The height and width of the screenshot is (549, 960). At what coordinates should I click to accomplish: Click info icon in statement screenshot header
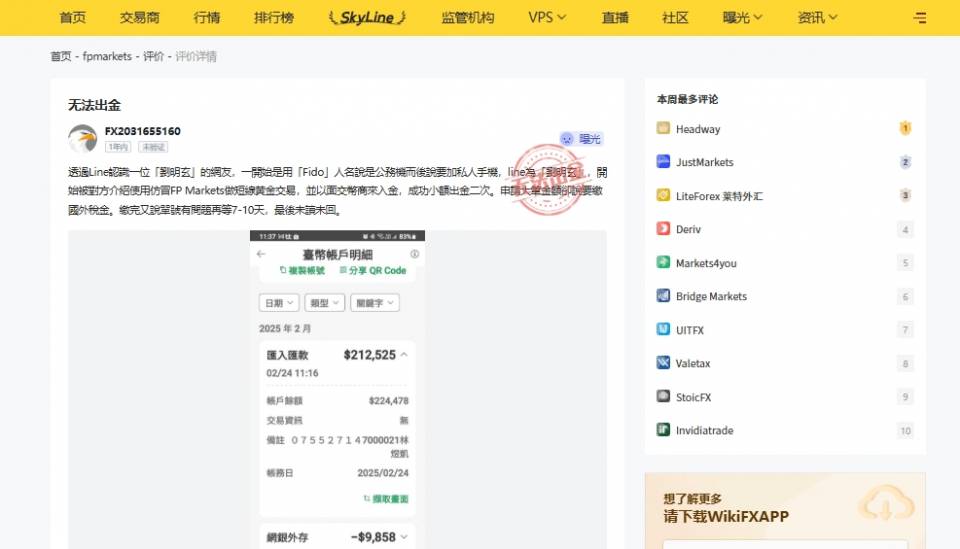point(414,254)
